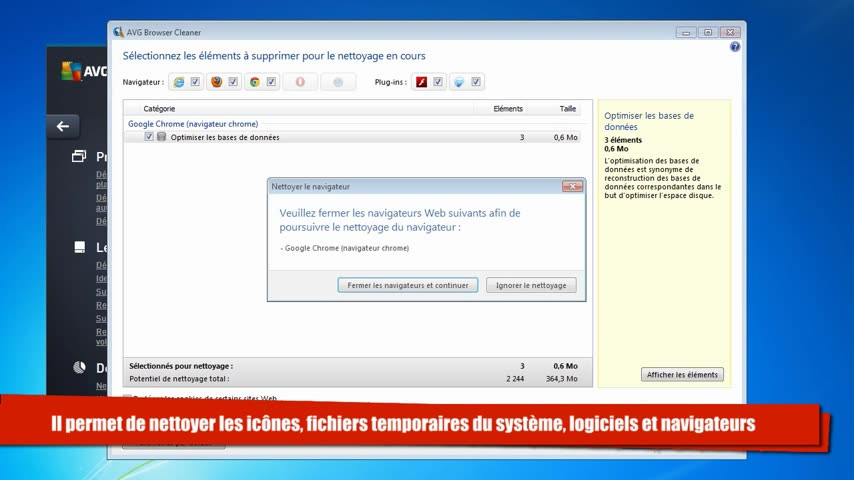Sort by Catégorie column header

click(159, 109)
